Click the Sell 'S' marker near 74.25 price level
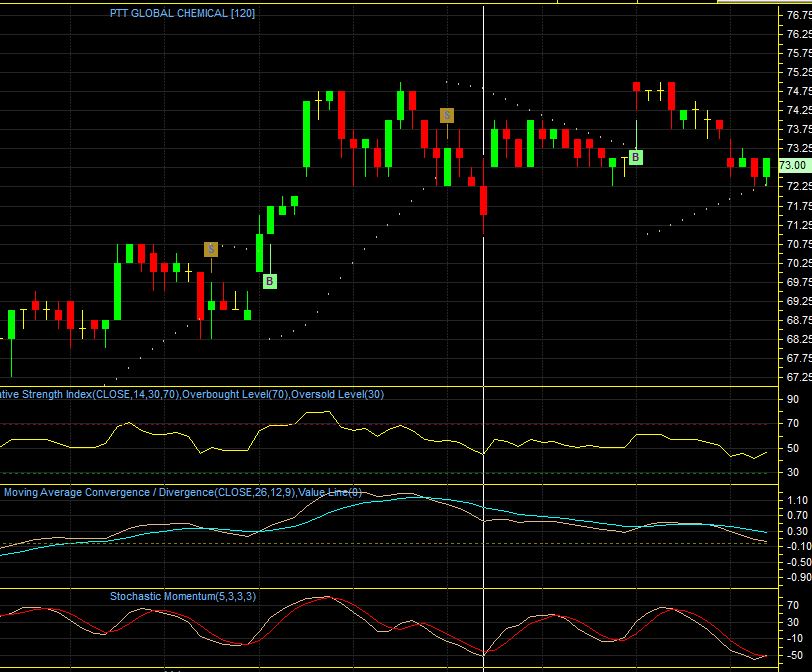 [x=447, y=115]
